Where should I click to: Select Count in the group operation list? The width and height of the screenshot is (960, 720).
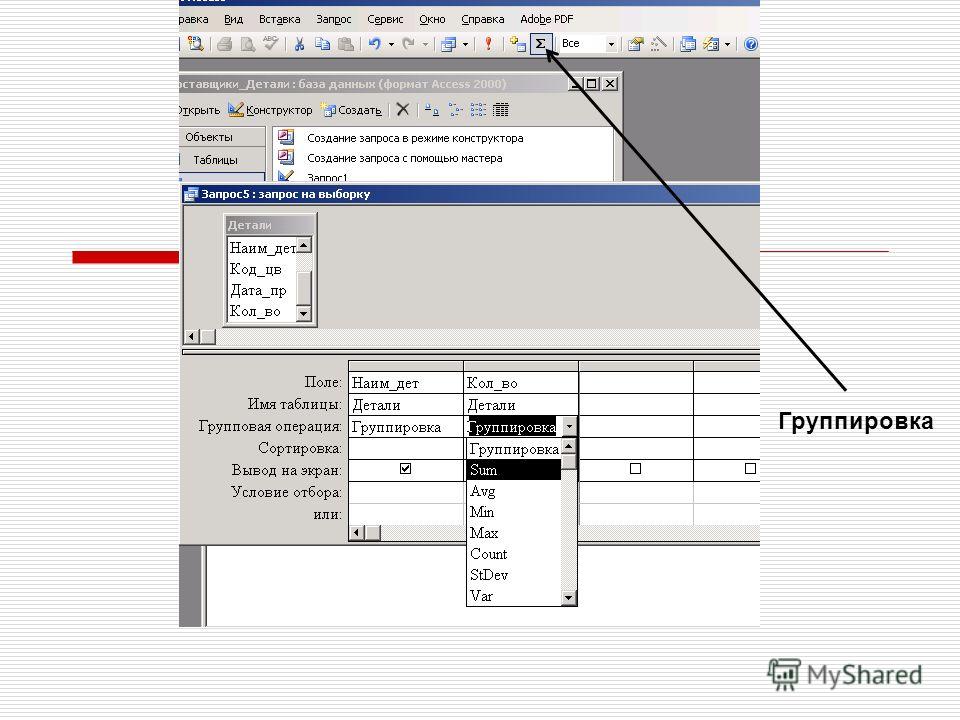point(514,553)
